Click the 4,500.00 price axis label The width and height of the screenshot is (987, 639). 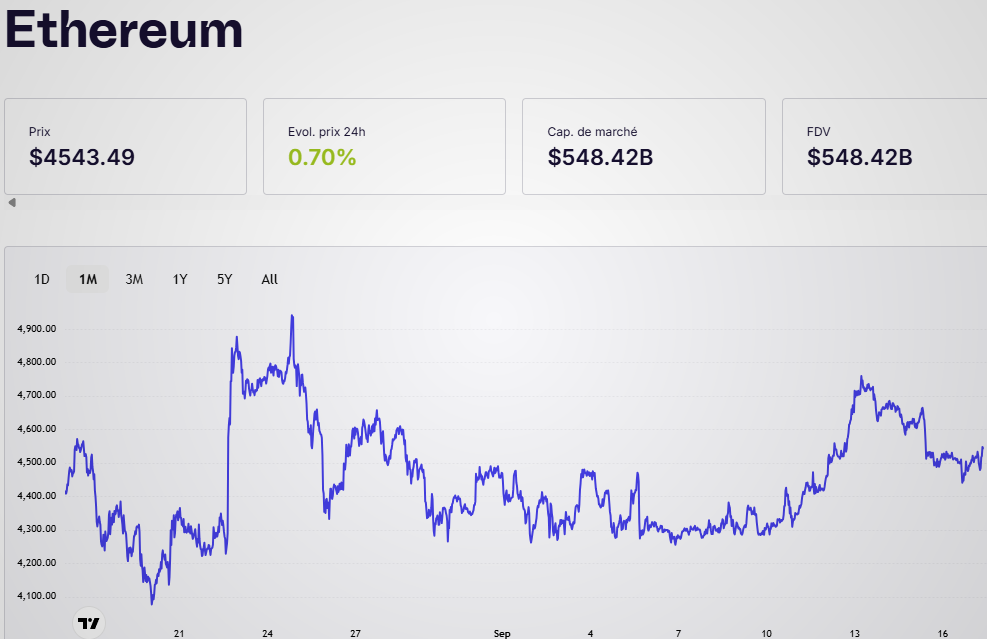36,462
